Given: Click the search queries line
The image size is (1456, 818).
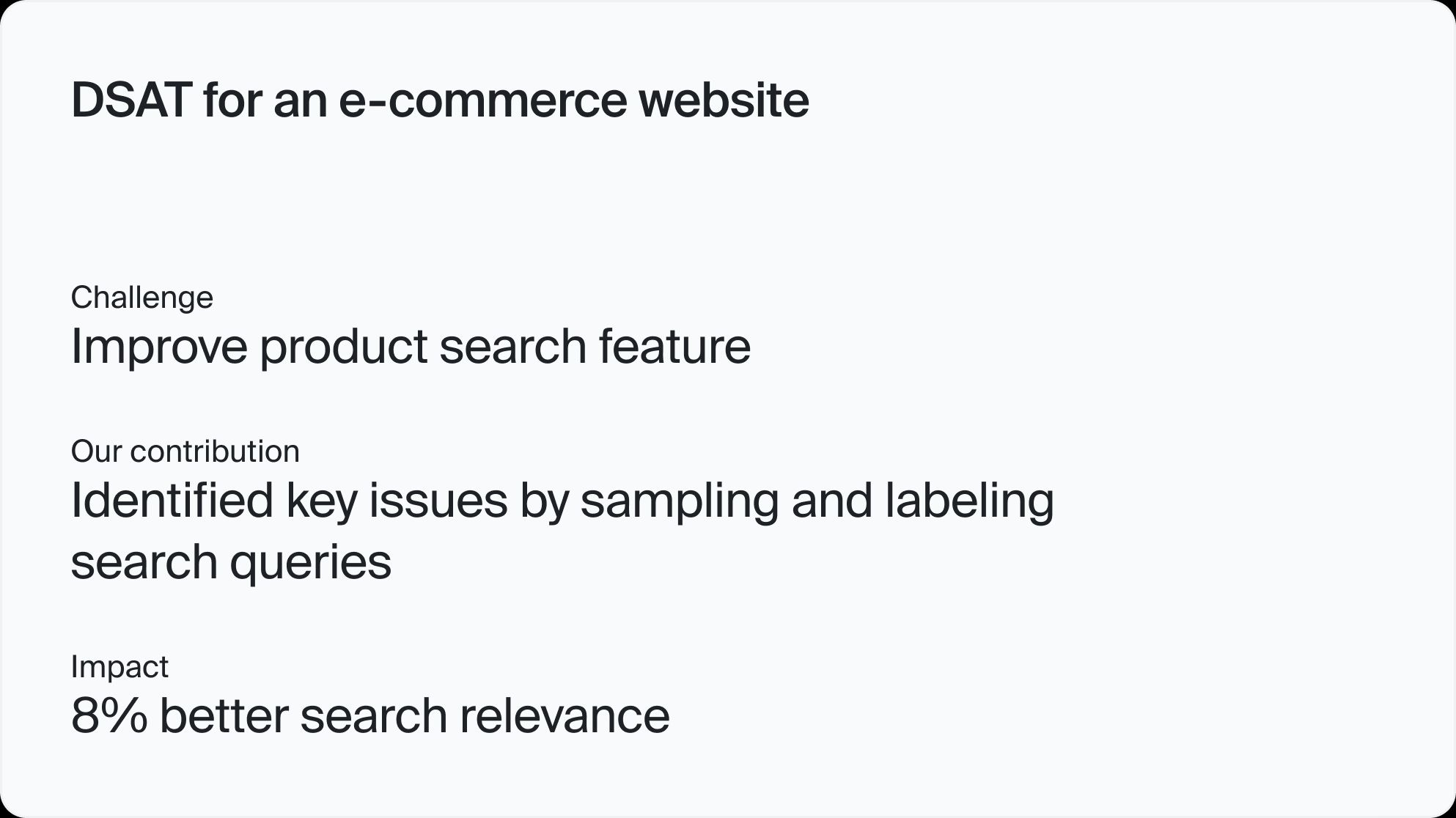Looking at the screenshot, I should (x=232, y=562).
